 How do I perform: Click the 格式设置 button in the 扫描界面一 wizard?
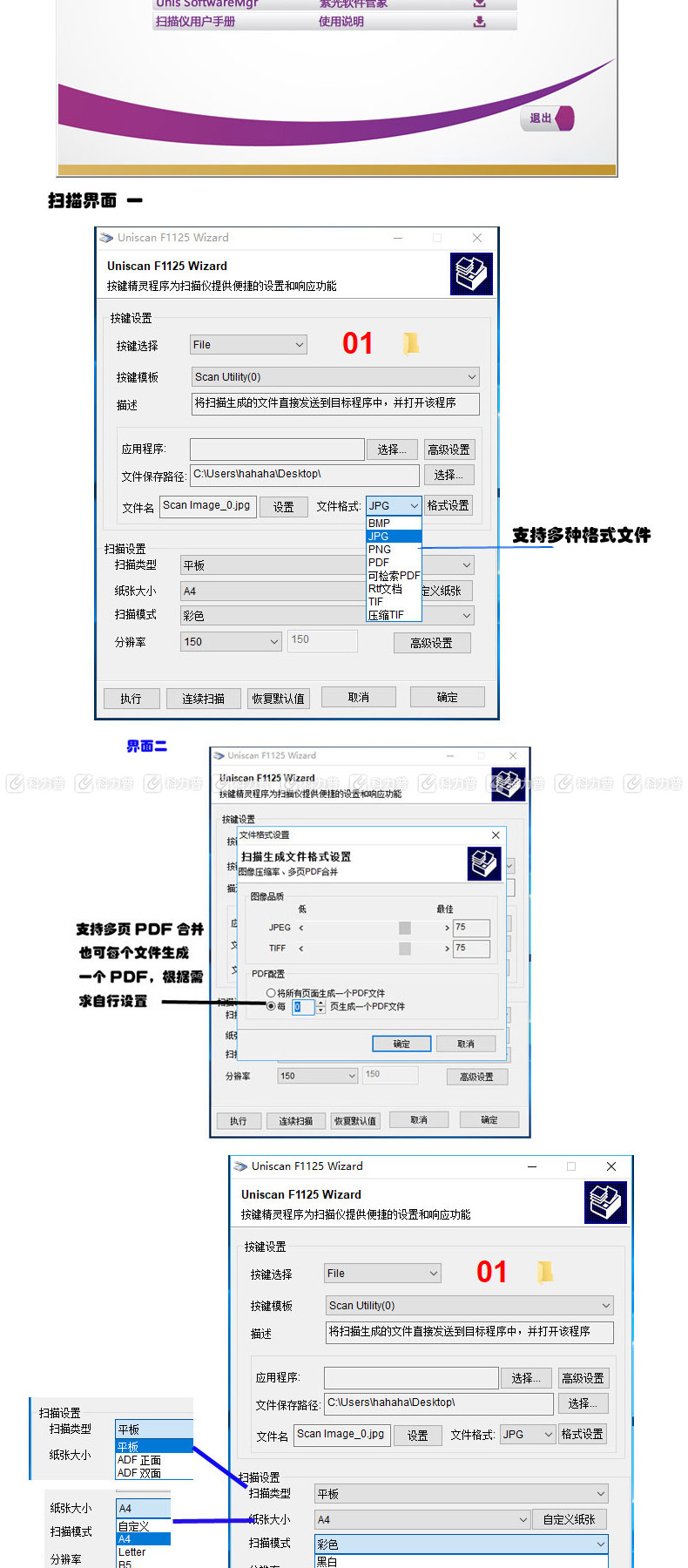[x=449, y=505]
